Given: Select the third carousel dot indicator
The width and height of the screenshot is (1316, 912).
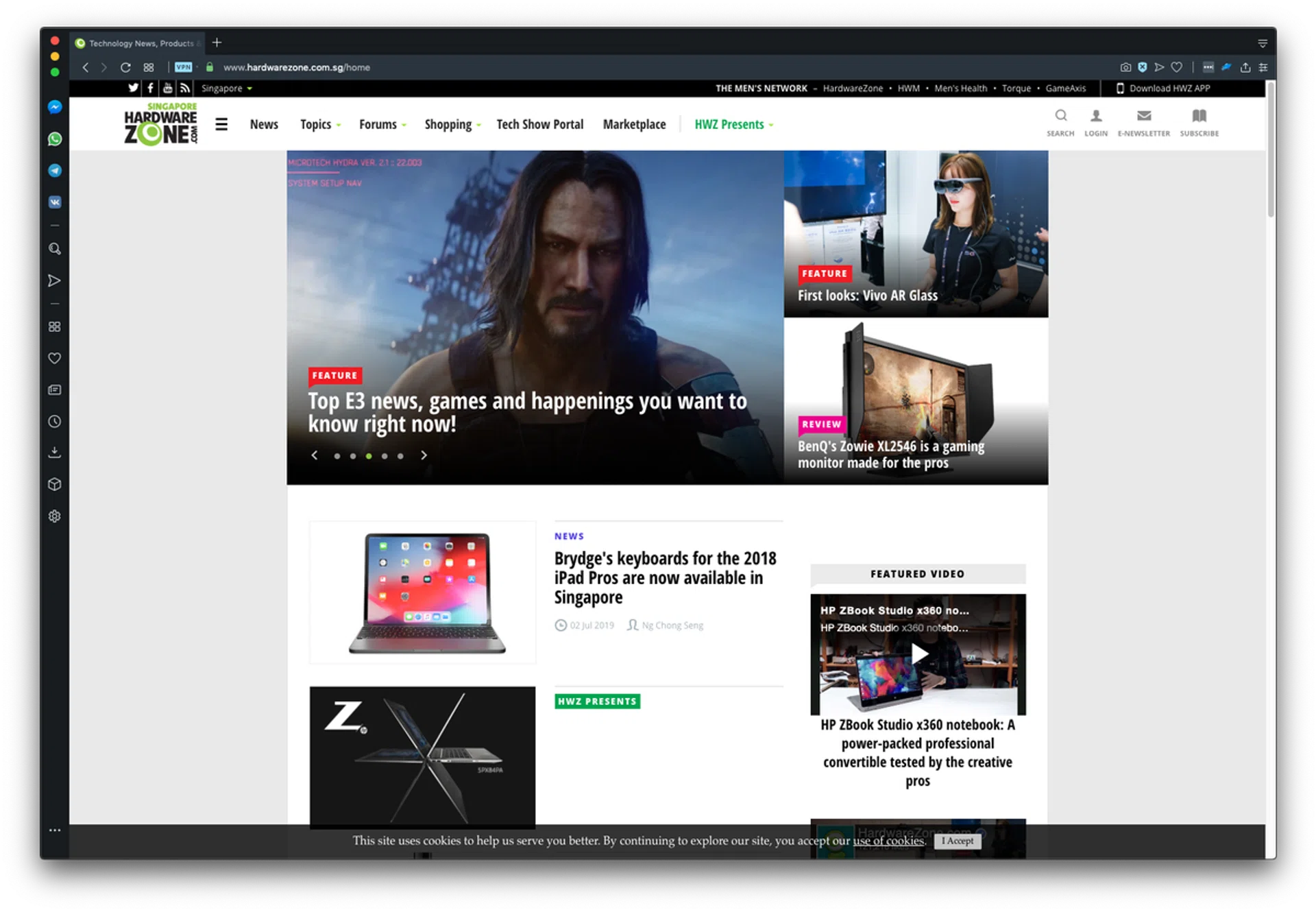Looking at the screenshot, I should (x=369, y=456).
